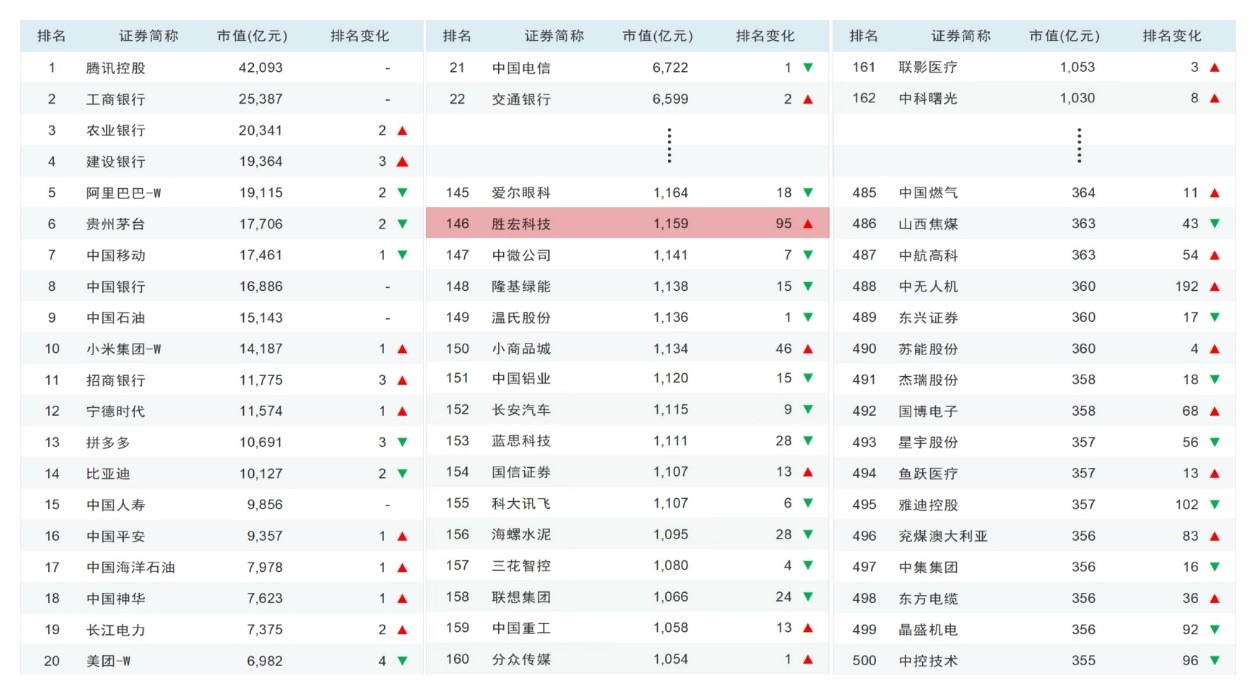Select the 腾讯控股 company name
Screen dimensions: 1258x696
pyautogui.click(x=115, y=69)
